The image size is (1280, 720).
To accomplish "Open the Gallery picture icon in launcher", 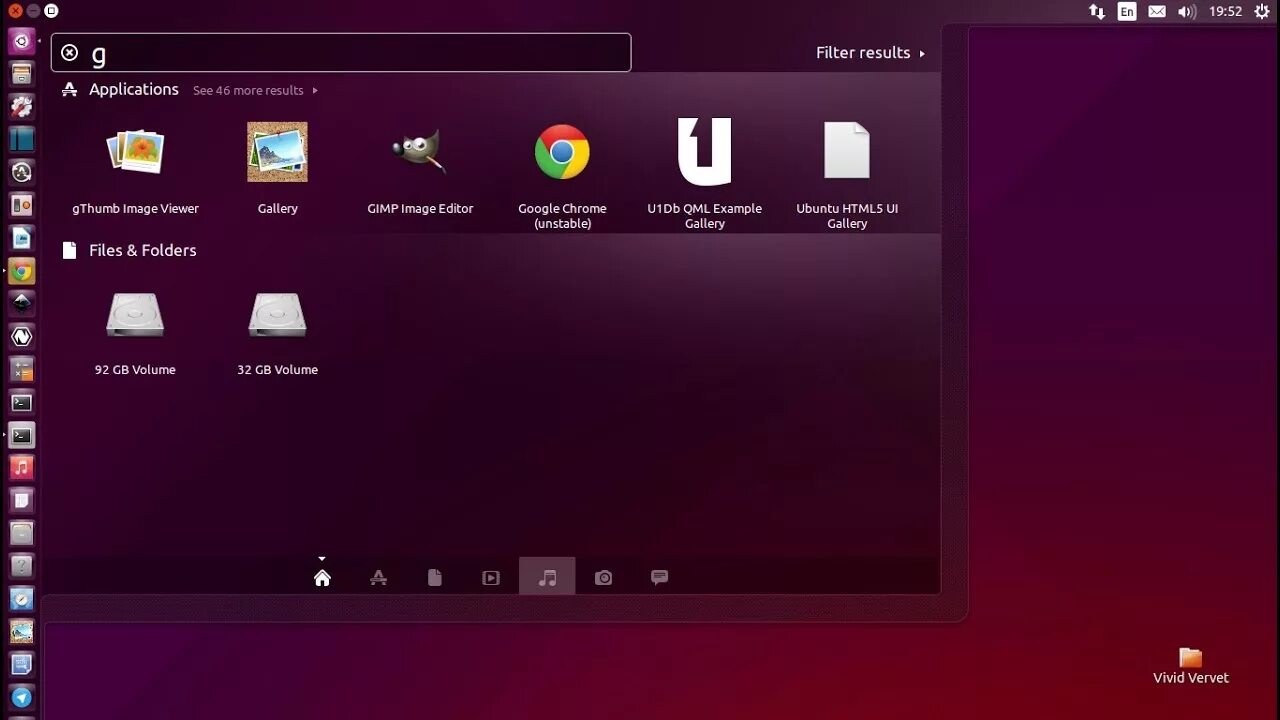I will click(21, 632).
